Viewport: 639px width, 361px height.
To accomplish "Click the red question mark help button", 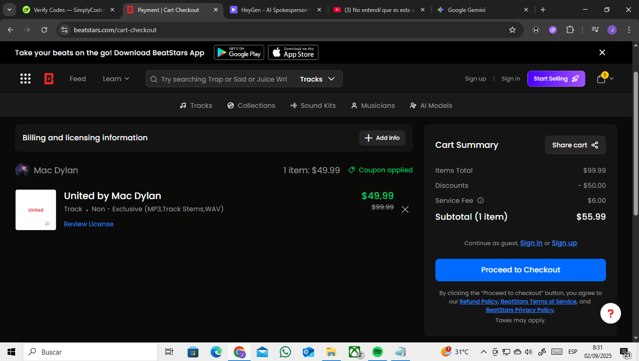I will (x=610, y=313).
